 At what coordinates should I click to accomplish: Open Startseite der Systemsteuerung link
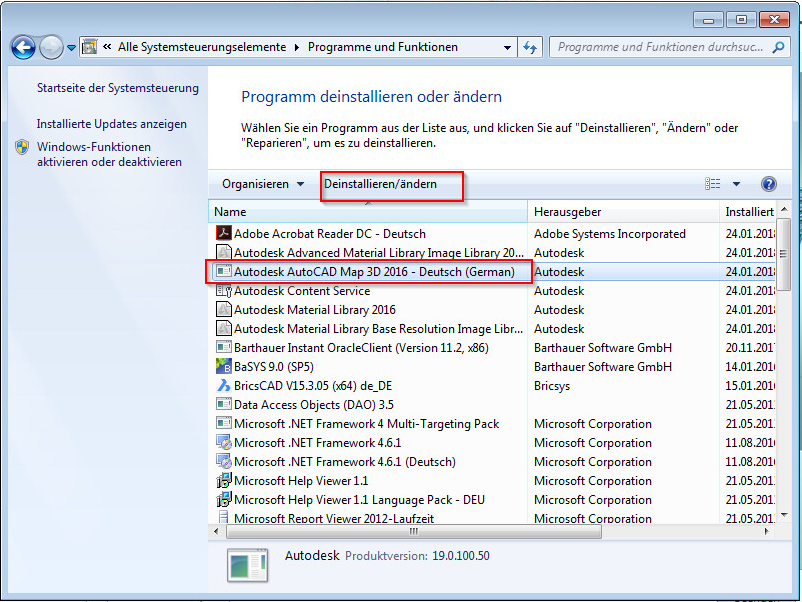pyautogui.click(x=117, y=88)
